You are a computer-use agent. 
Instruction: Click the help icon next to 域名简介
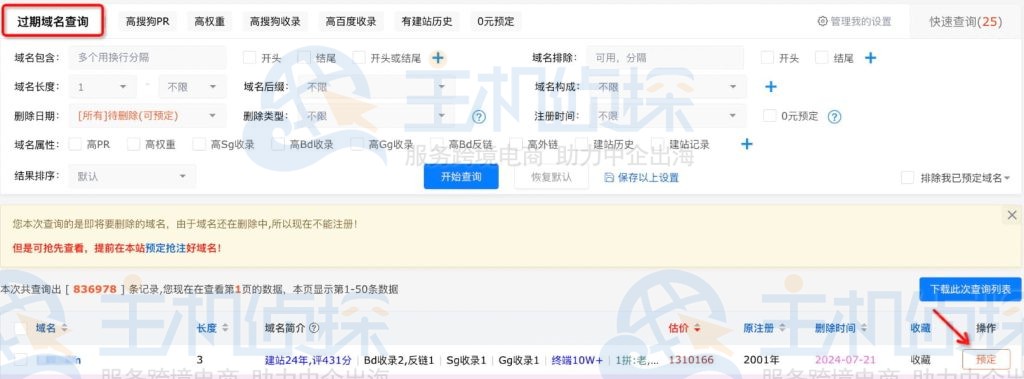(313, 328)
